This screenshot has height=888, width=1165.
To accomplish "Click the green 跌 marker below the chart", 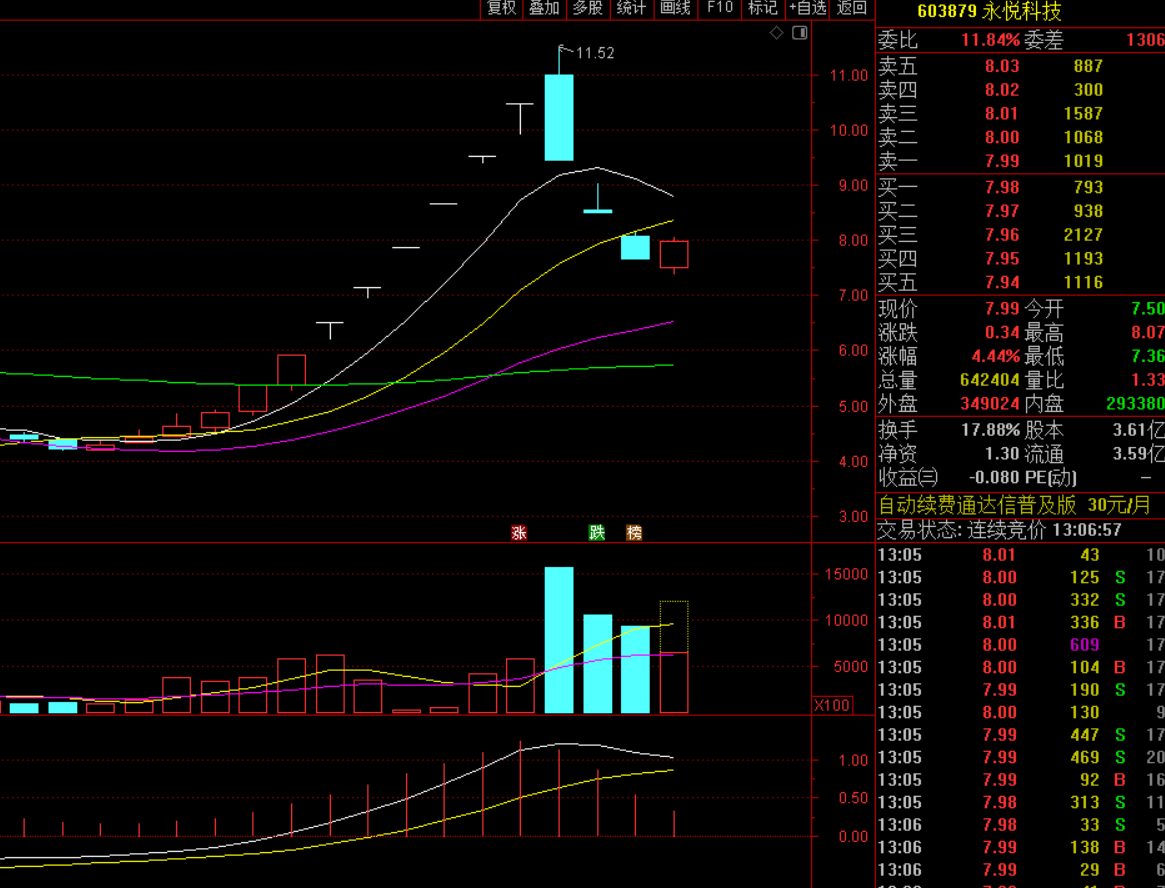I will point(597,532).
